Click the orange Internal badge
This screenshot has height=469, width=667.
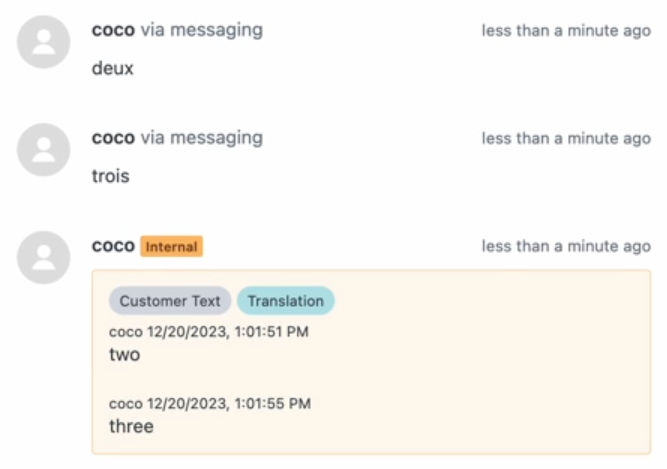[171, 247]
